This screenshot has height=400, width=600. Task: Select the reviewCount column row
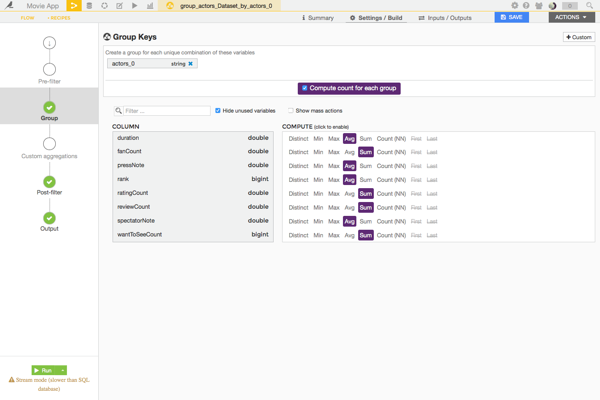[193, 207]
